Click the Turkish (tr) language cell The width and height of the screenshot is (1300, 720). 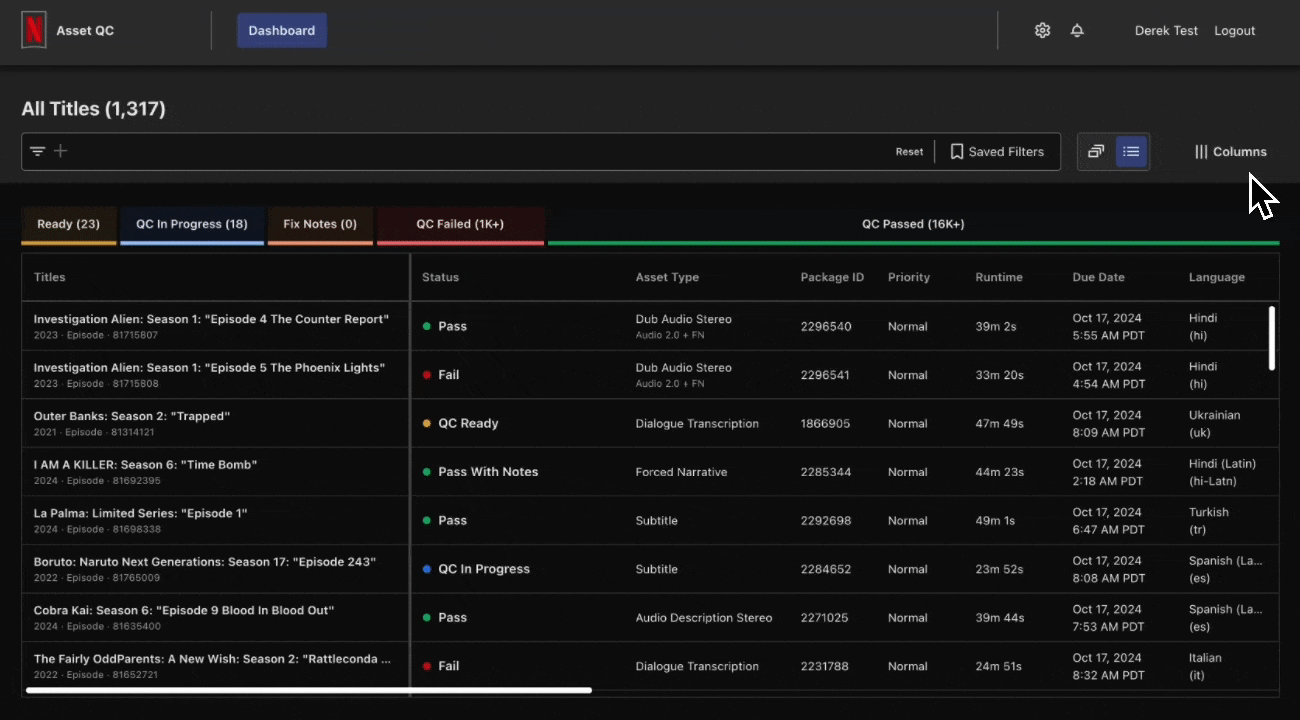pos(1208,521)
